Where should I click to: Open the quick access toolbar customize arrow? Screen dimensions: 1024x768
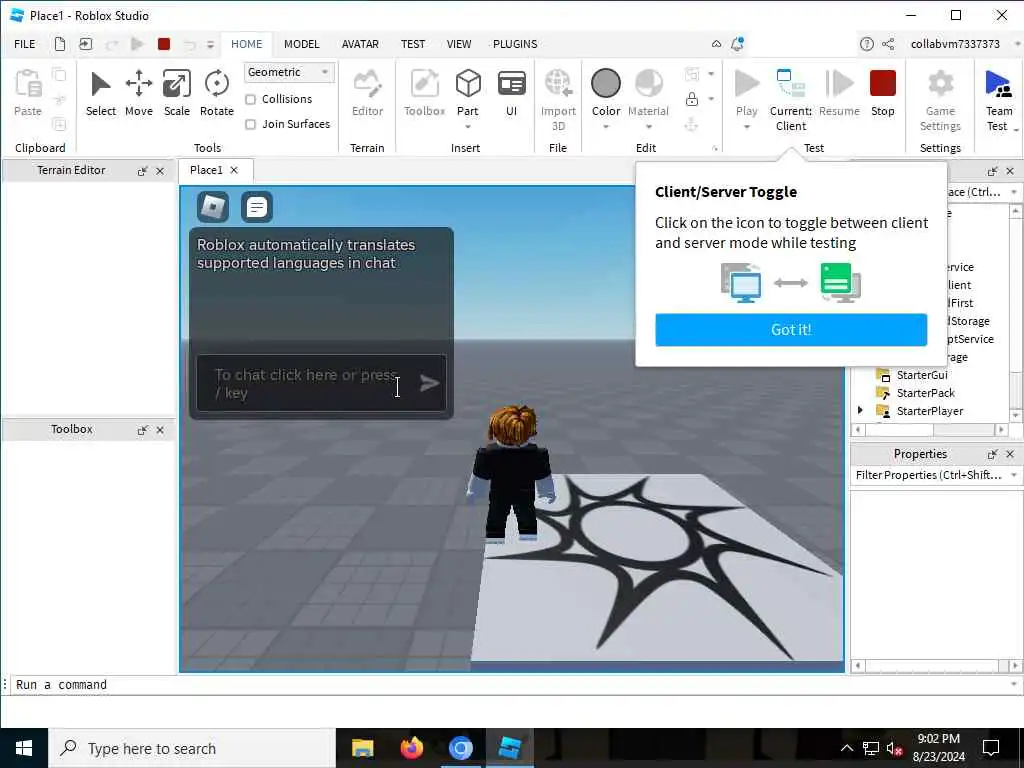pos(210,44)
